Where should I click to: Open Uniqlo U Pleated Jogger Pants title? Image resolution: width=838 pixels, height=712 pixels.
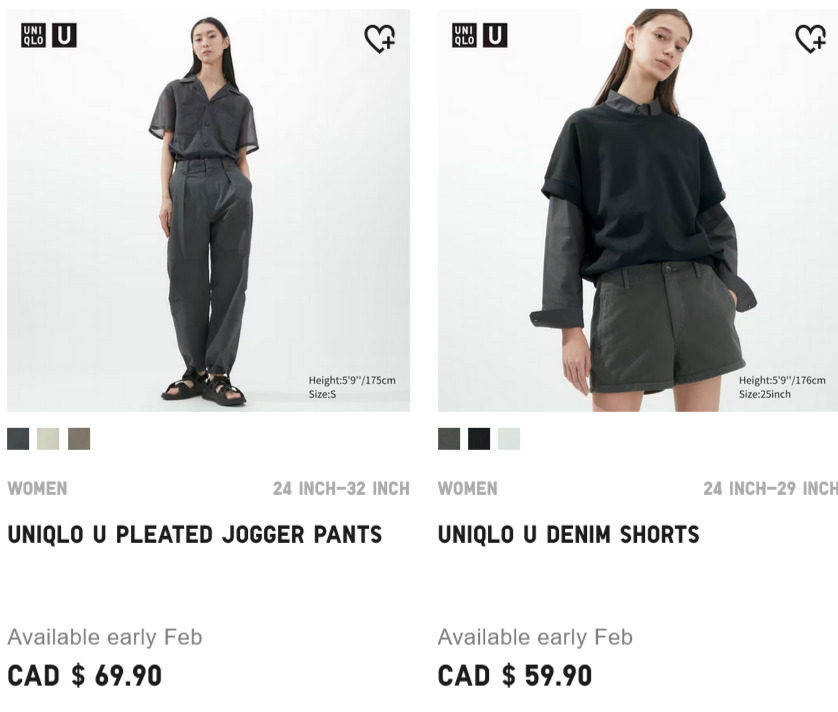click(x=195, y=535)
